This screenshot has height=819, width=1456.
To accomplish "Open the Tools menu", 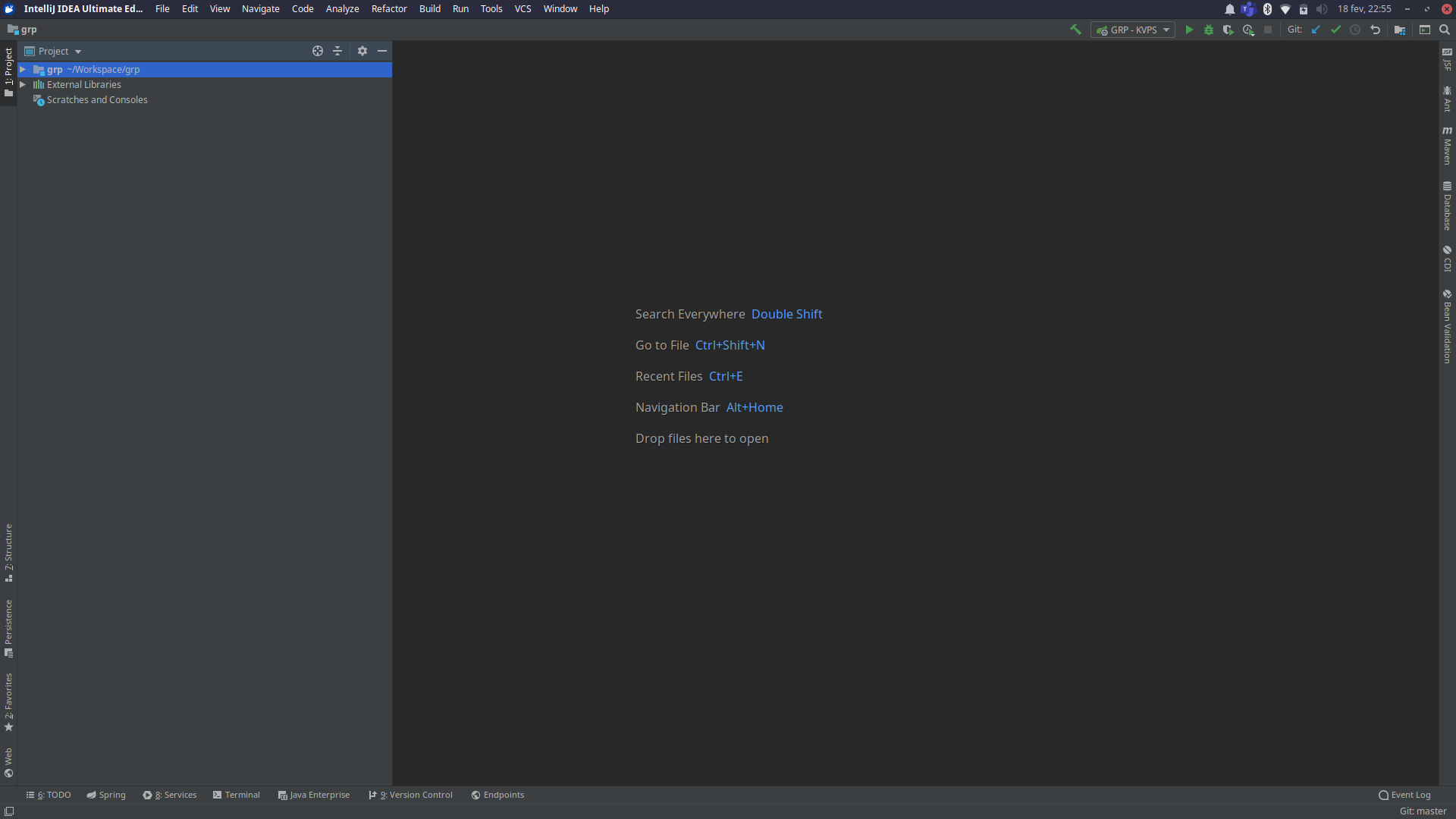I will click(491, 8).
